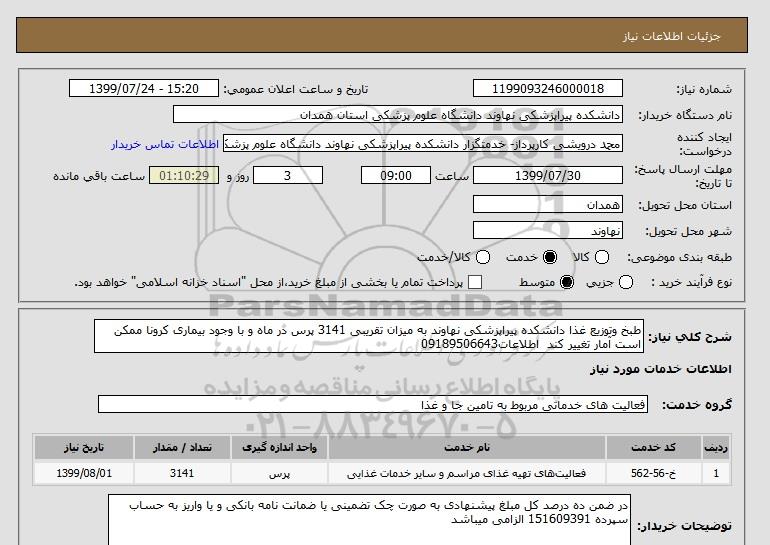The width and height of the screenshot is (770, 545).
Task: Click the delivery province field همدان
Action: click(x=548, y=204)
